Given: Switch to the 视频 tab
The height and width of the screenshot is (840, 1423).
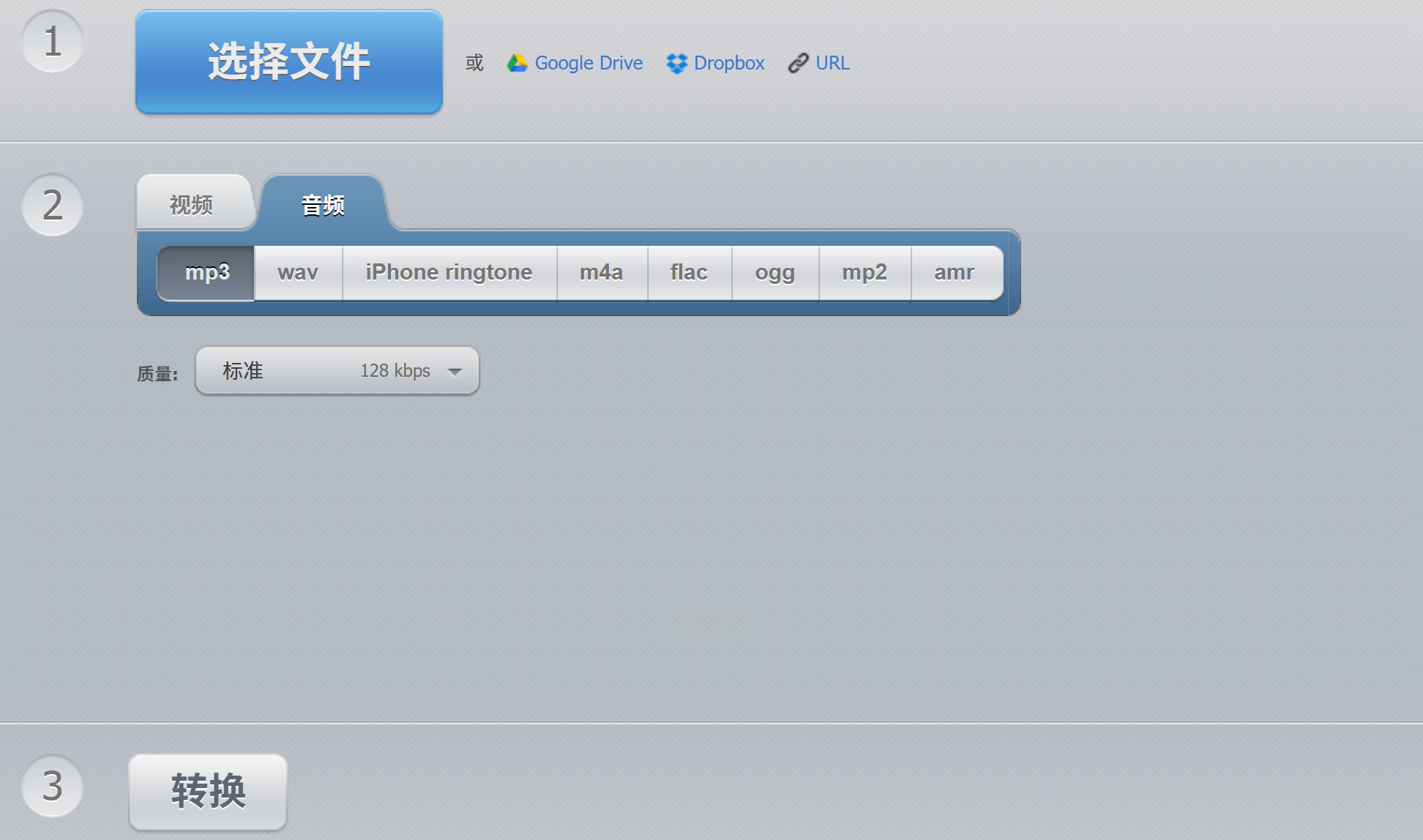Looking at the screenshot, I should [x=192, y=205].
